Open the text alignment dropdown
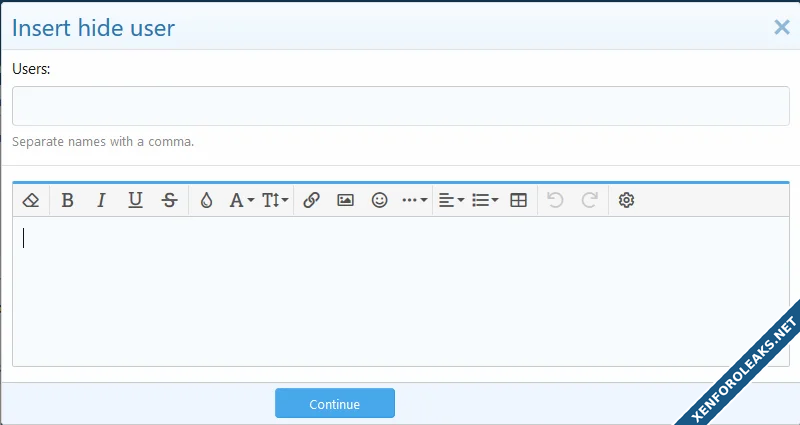Viewport: 800px width, 425px height. click(451, 200)
